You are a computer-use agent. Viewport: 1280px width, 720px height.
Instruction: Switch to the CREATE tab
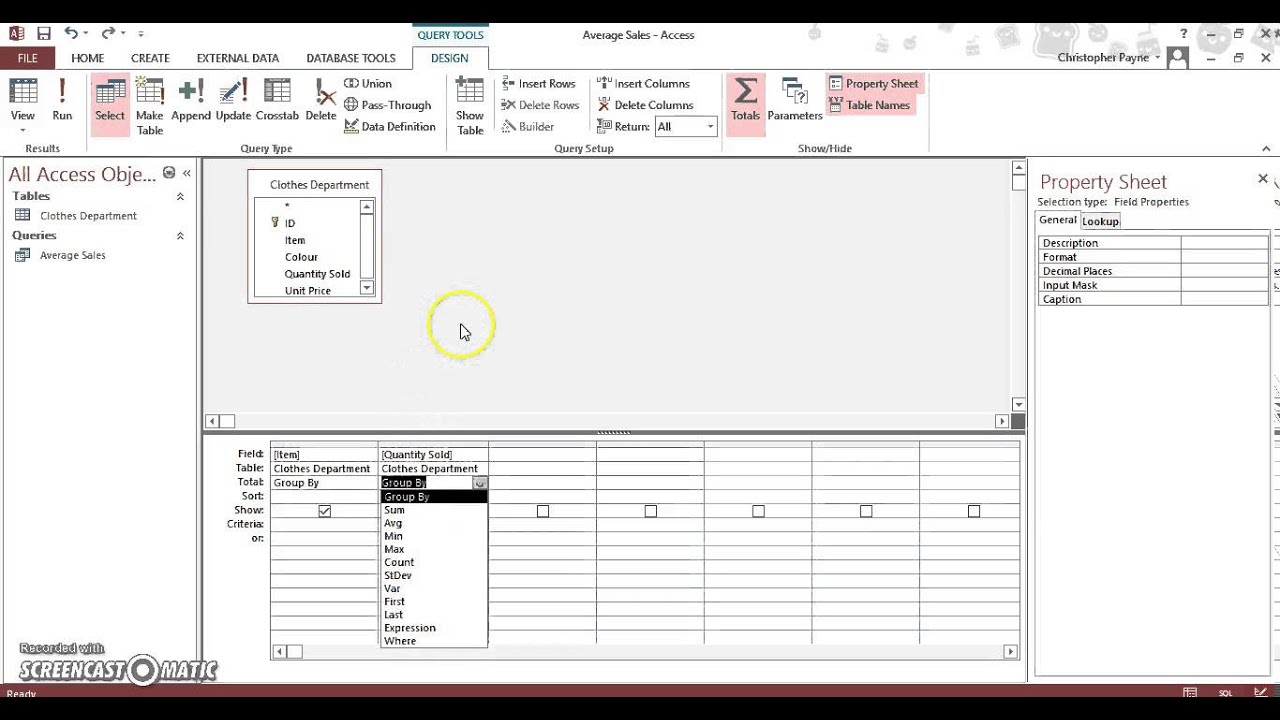[x=150, y=58]
